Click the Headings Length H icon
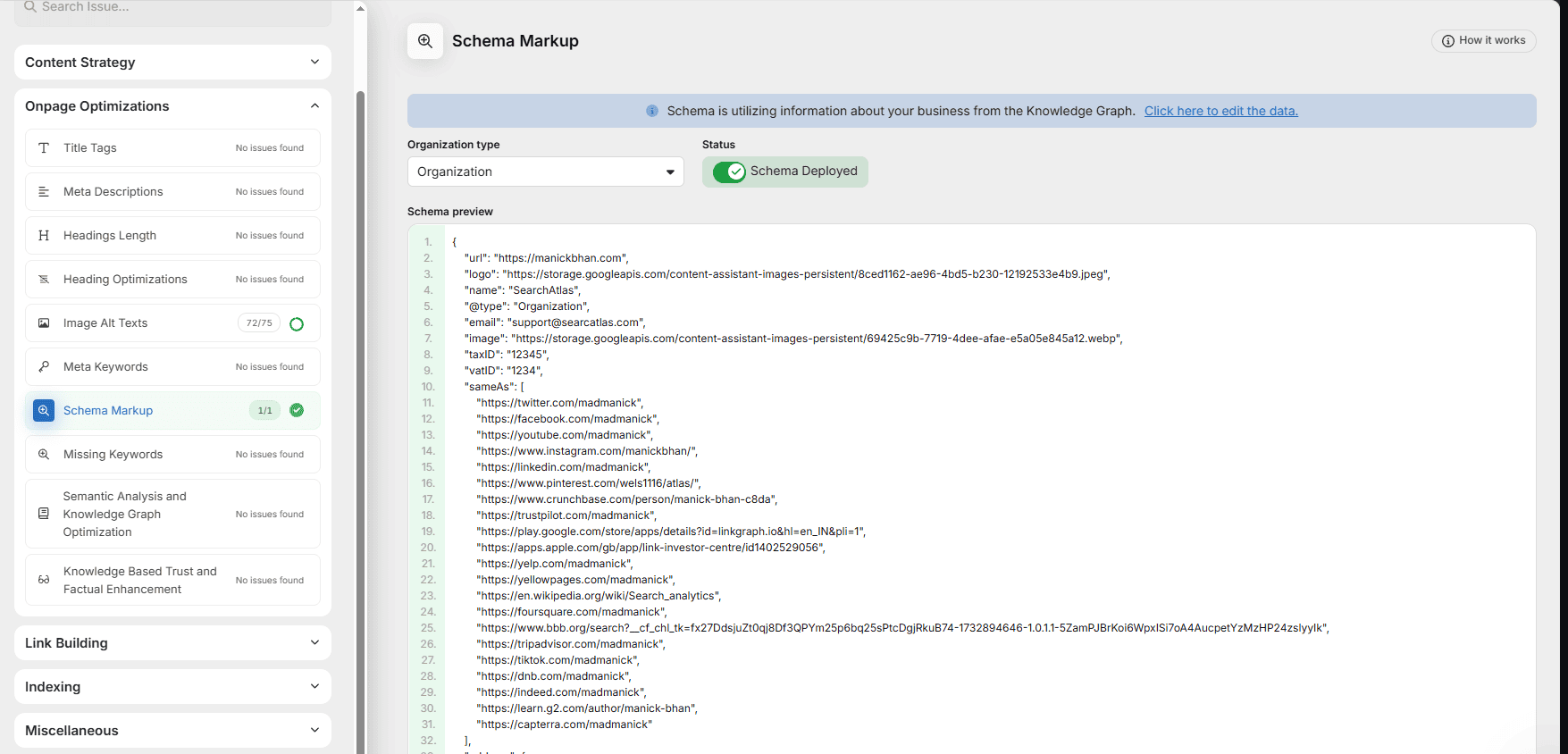Screen dimensions: 1568x754 [x=44, y=236]
